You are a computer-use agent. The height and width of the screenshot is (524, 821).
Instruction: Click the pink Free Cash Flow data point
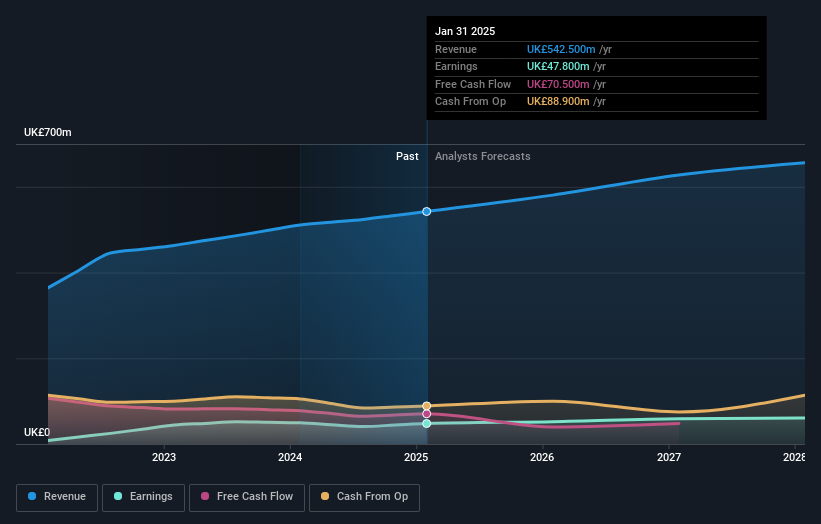(x=427, y=414)
